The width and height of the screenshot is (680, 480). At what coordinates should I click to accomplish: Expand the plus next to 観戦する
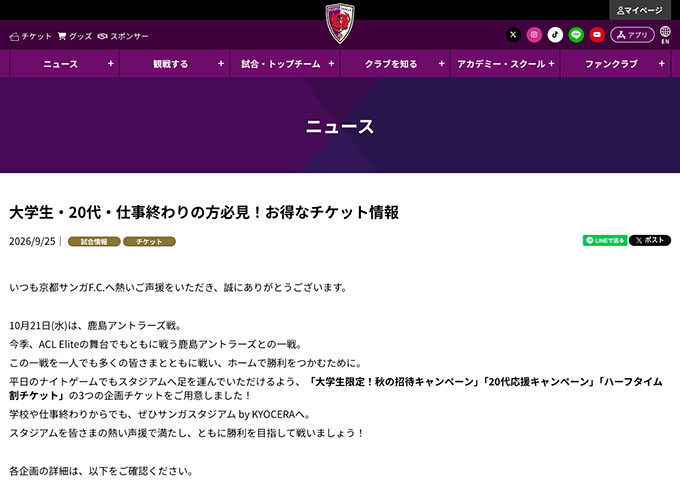pos(221,64)
